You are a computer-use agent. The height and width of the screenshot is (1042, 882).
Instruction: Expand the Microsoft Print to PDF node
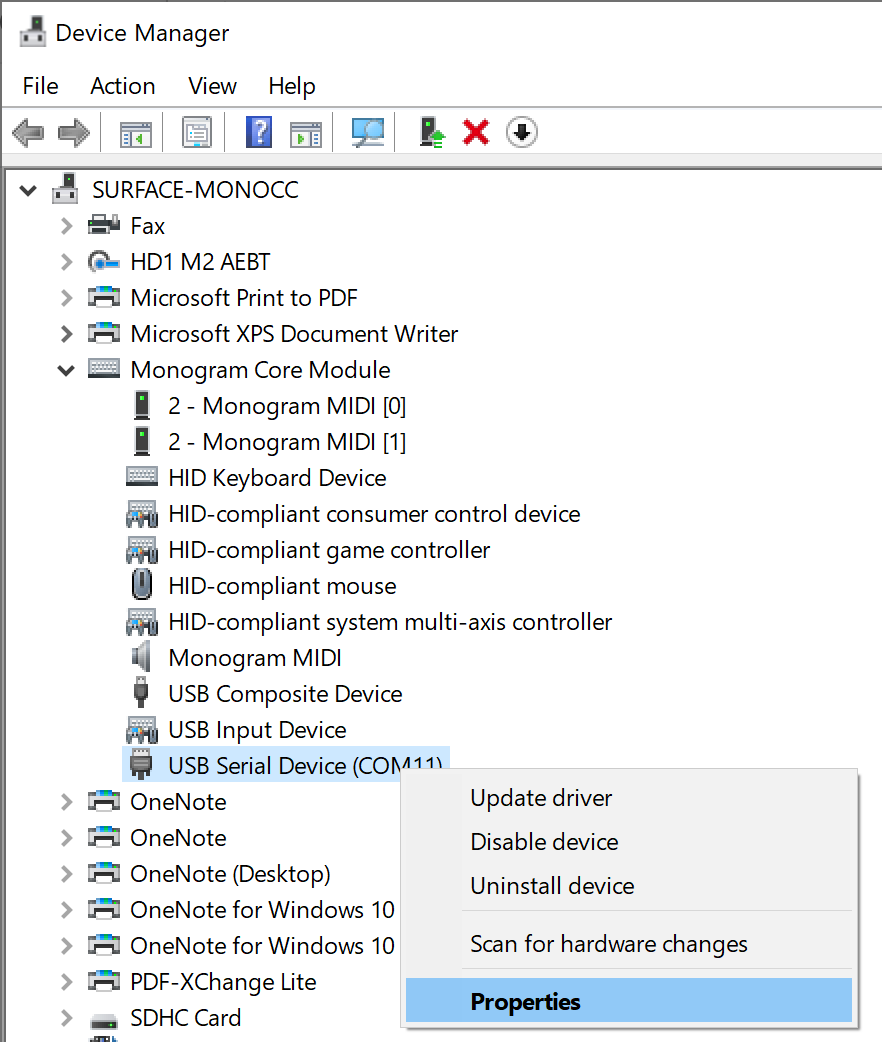coord(66,298)
